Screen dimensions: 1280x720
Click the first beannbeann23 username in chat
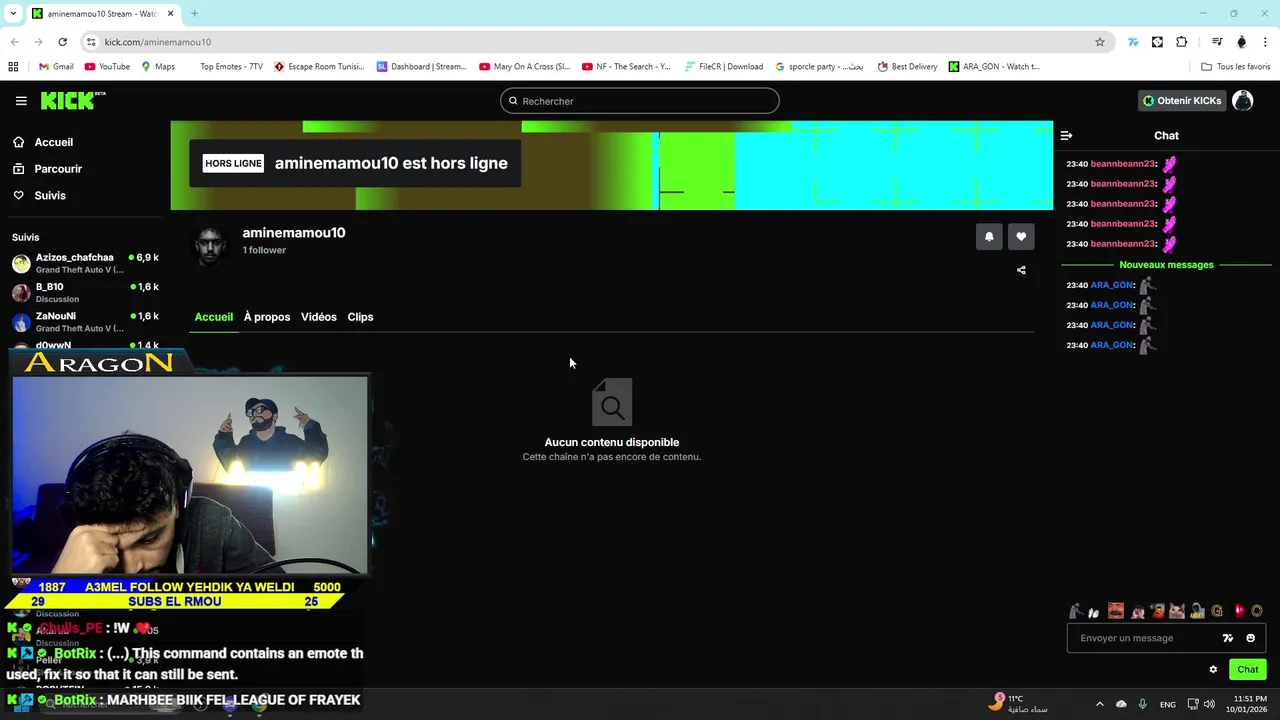[1123, 164]
